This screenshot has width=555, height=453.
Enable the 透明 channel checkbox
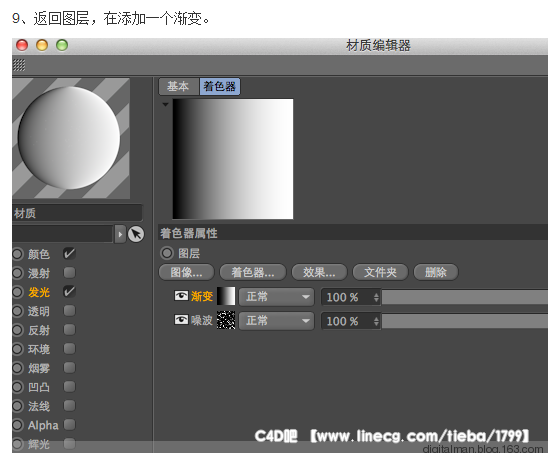[69, 311]
